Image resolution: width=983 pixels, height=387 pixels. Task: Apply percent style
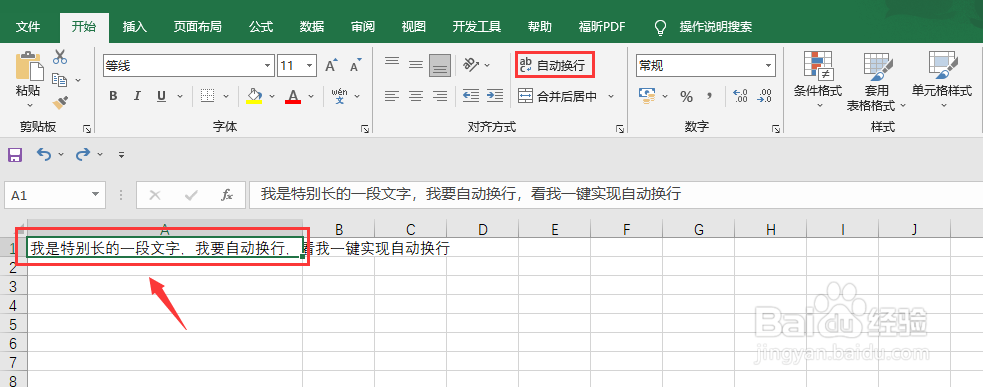coord(686,97)
